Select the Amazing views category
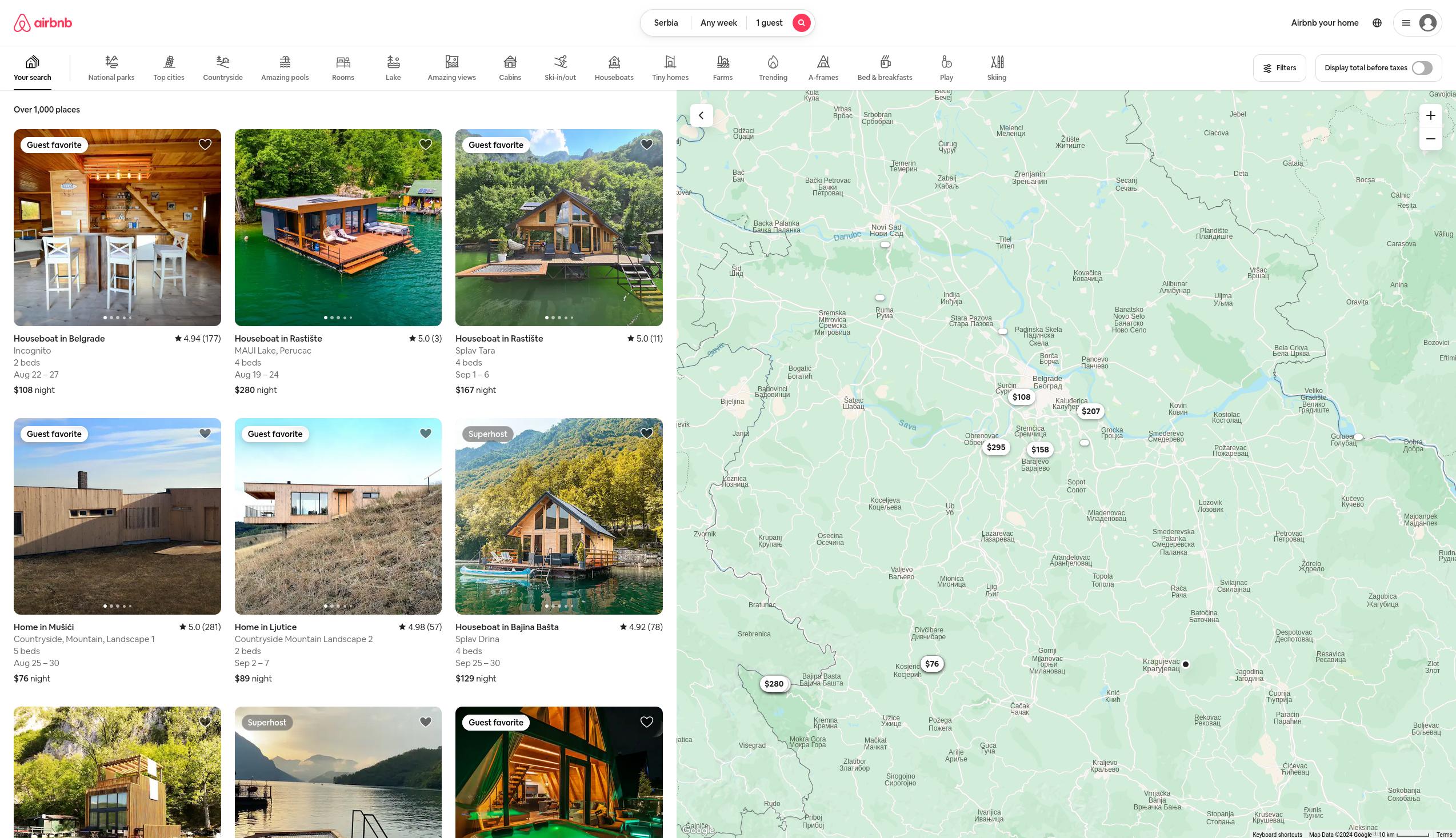 pos(451,68)
